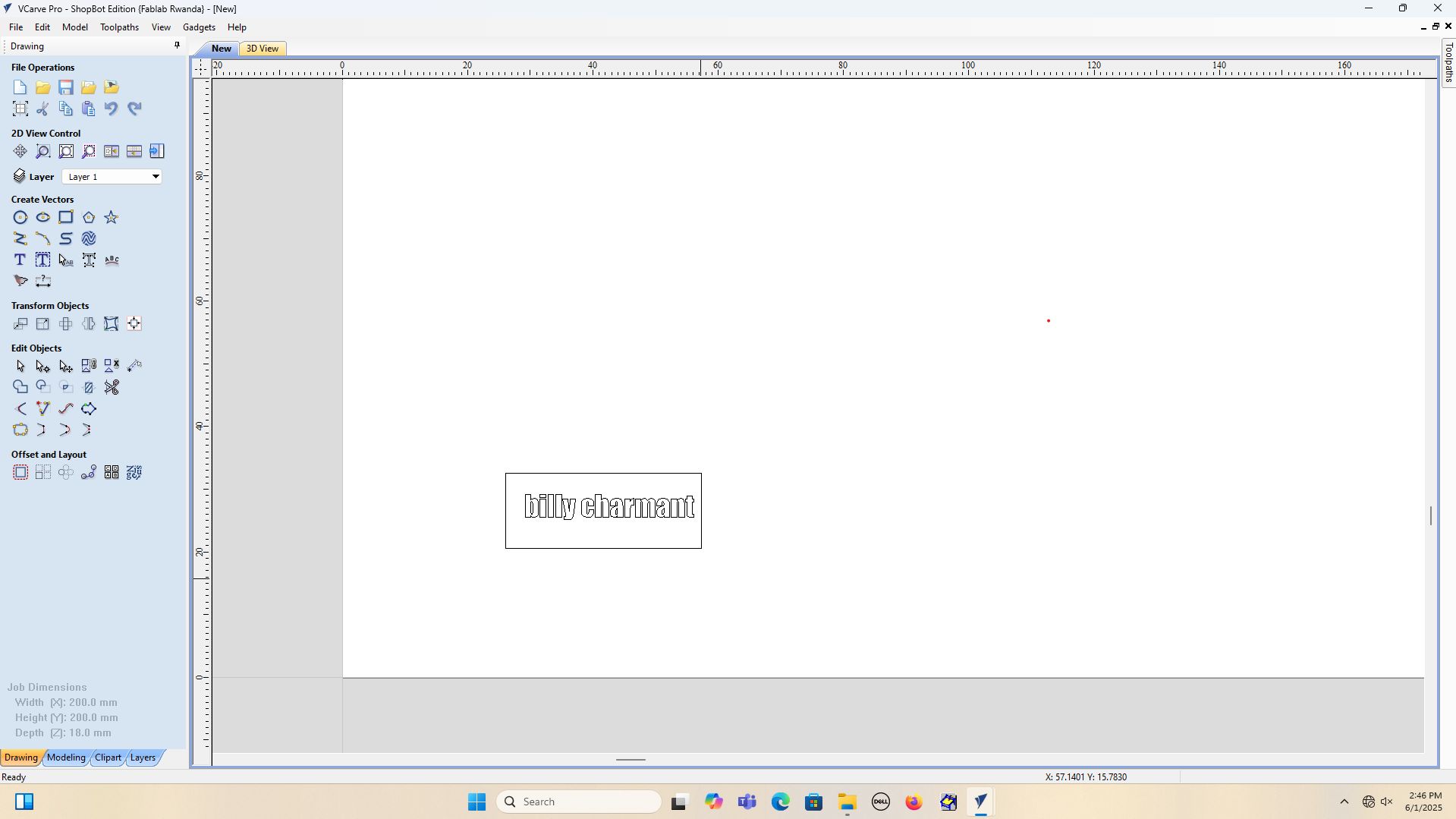Click the taskbar Search box

click(x=578, y=802)
